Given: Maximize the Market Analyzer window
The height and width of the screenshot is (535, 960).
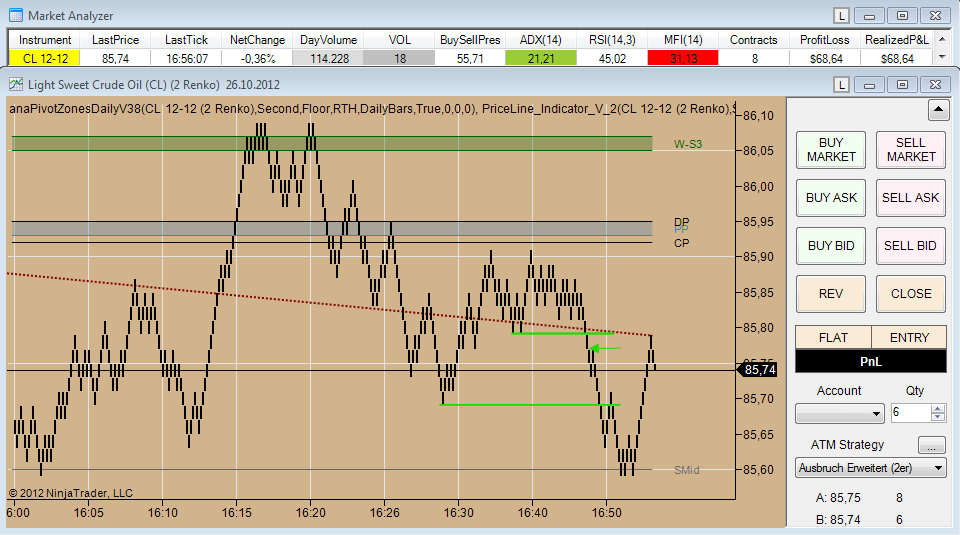Looking at the screenshot, I should [902, 16].
